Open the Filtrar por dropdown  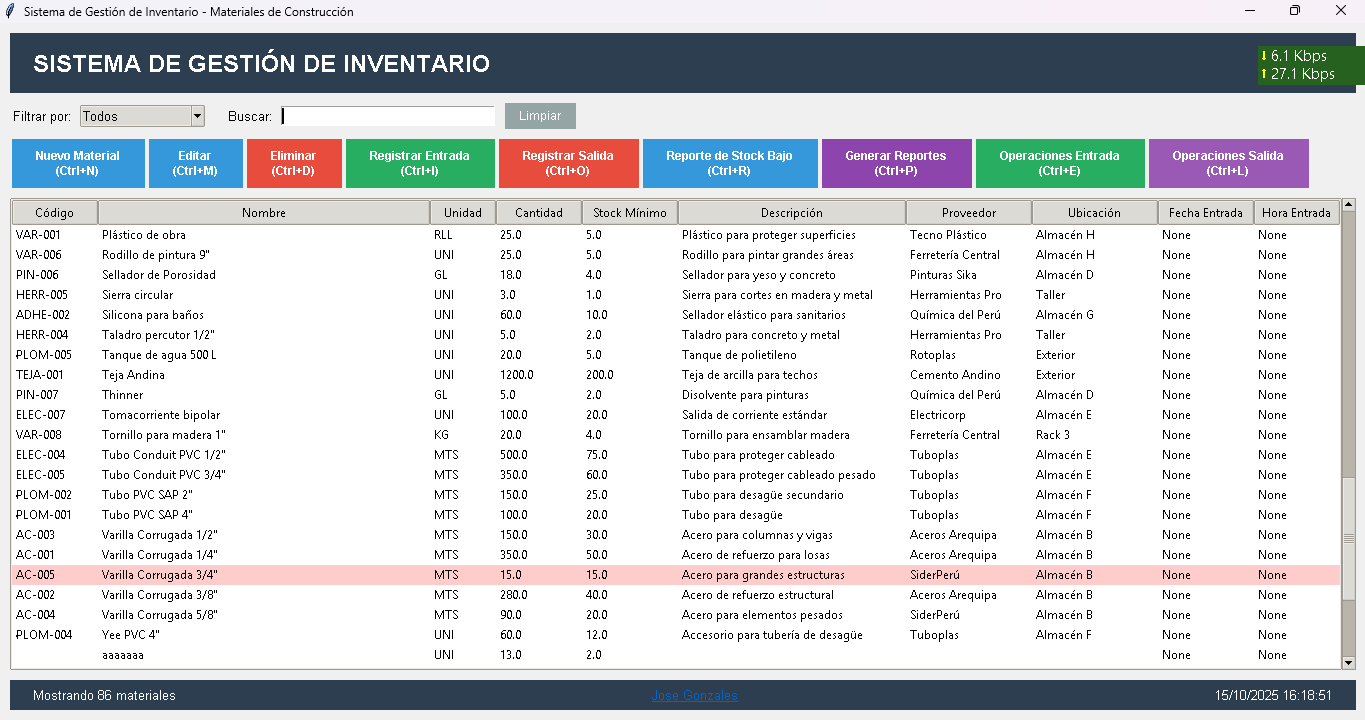[x=140, y=116]
